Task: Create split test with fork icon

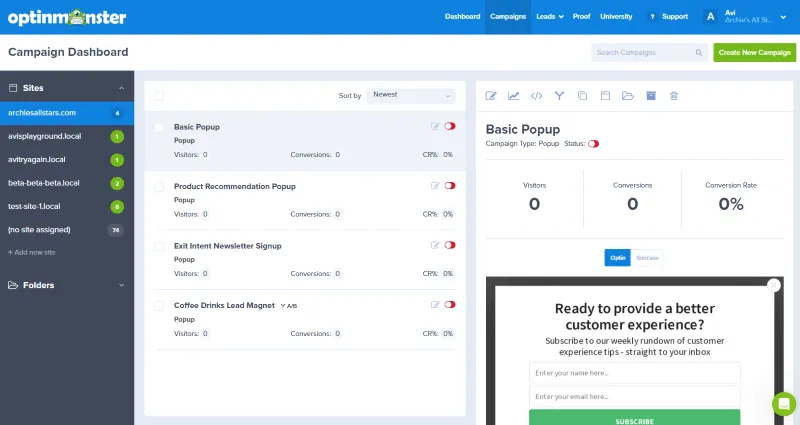Action: 559,96
